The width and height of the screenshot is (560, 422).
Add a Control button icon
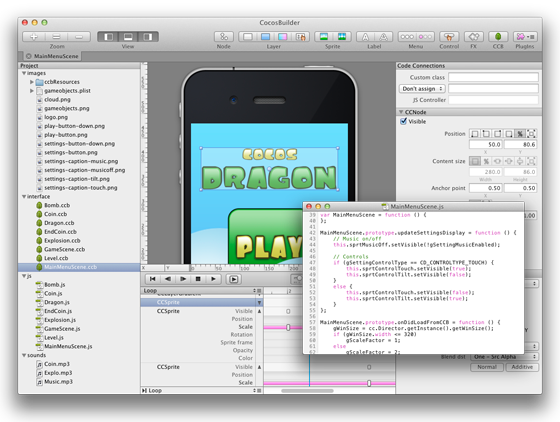coord(449,36)
